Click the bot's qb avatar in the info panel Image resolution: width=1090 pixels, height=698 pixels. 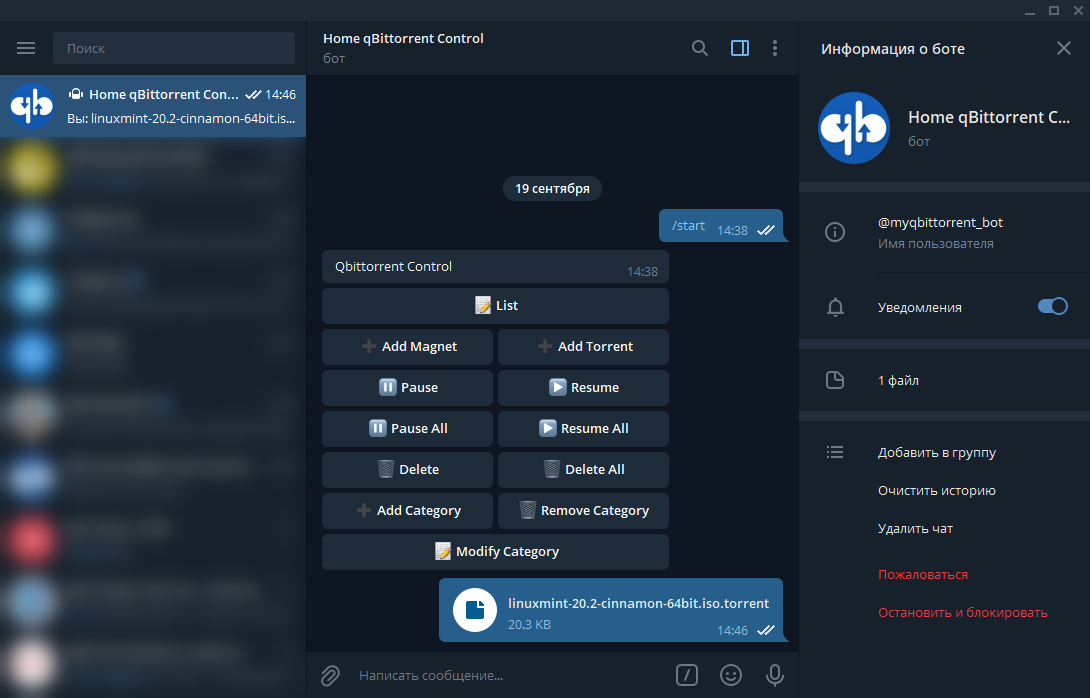tap(854, 128)
